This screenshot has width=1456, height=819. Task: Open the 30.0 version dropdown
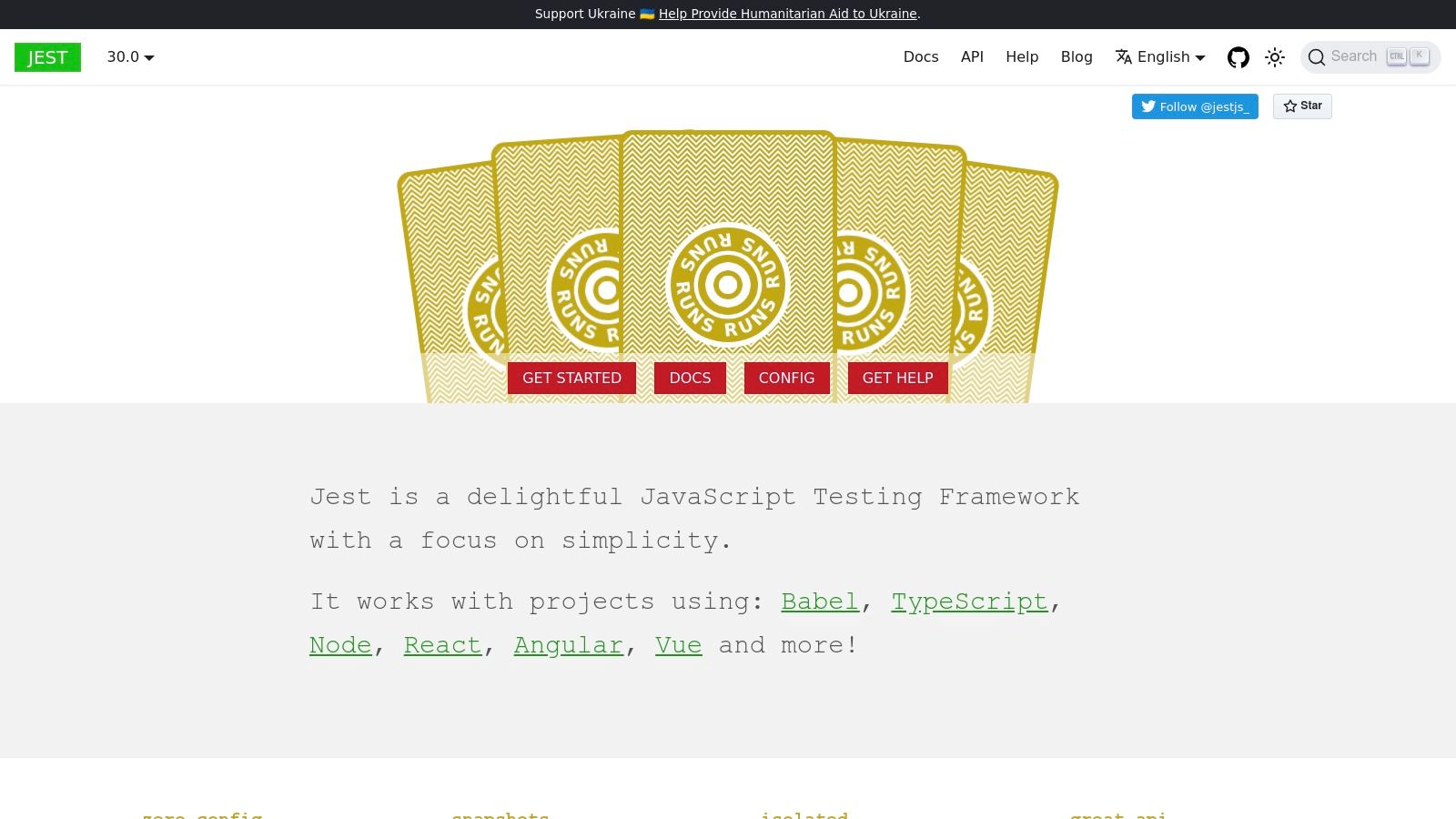coord(131,57)
